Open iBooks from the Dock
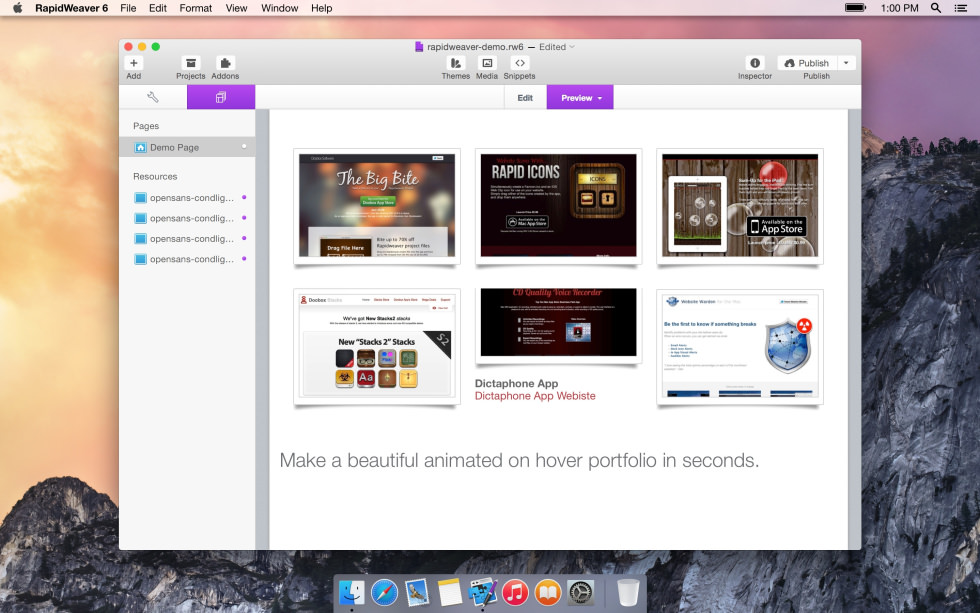This screenshot has width=980, height=613. tap(548, 592)
